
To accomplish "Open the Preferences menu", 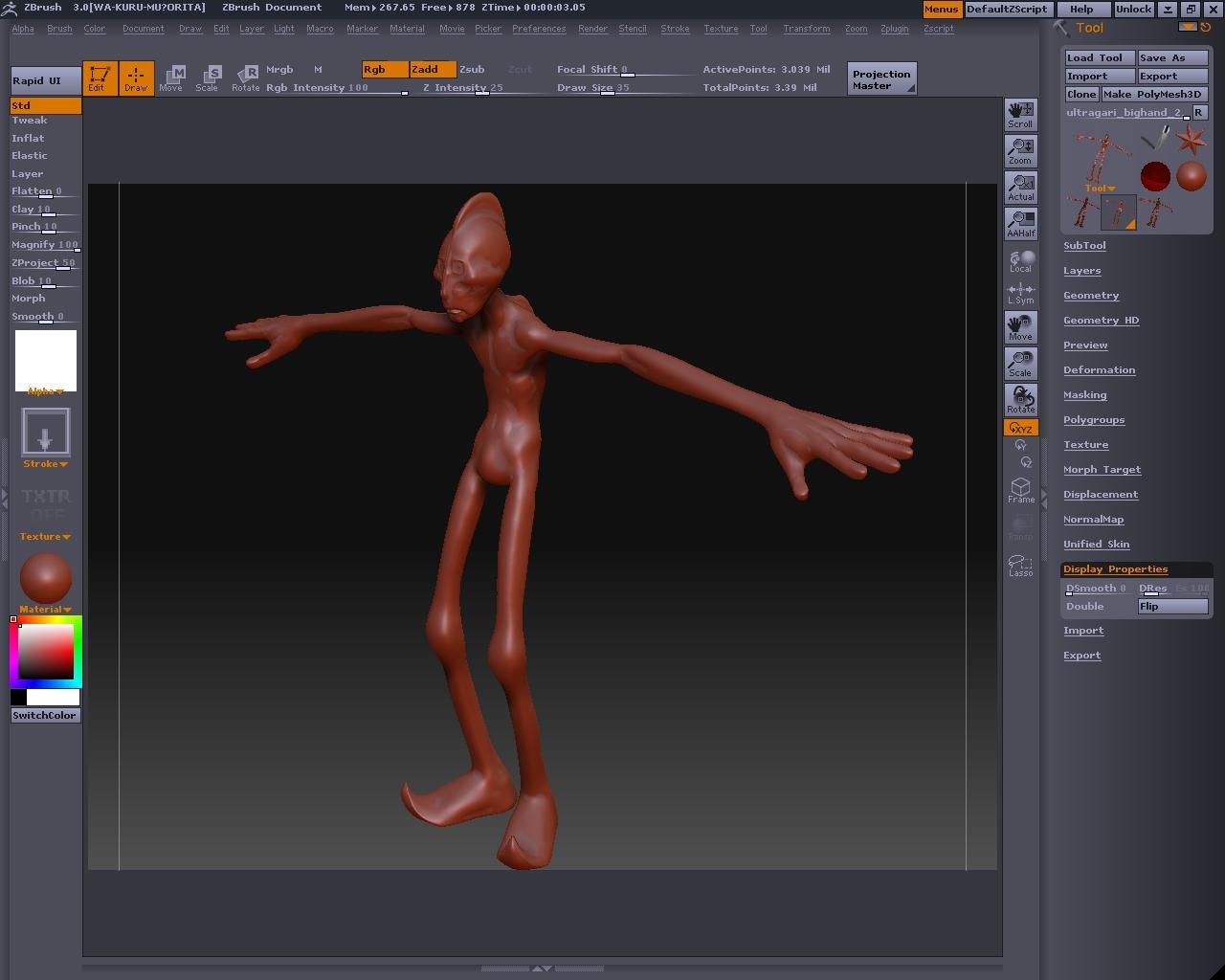I will (x=538, y=29).
